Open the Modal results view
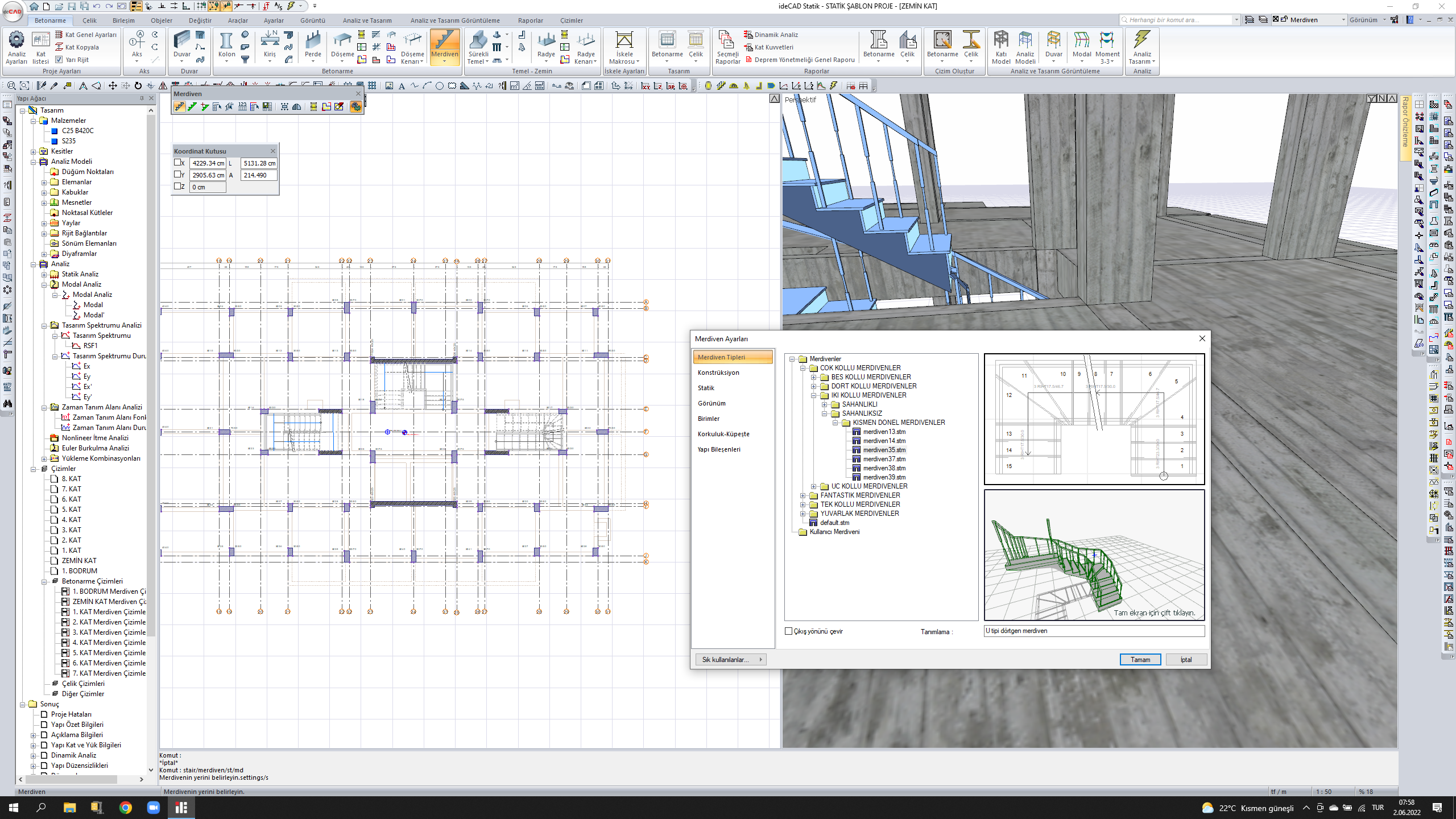 point(1081,45)
